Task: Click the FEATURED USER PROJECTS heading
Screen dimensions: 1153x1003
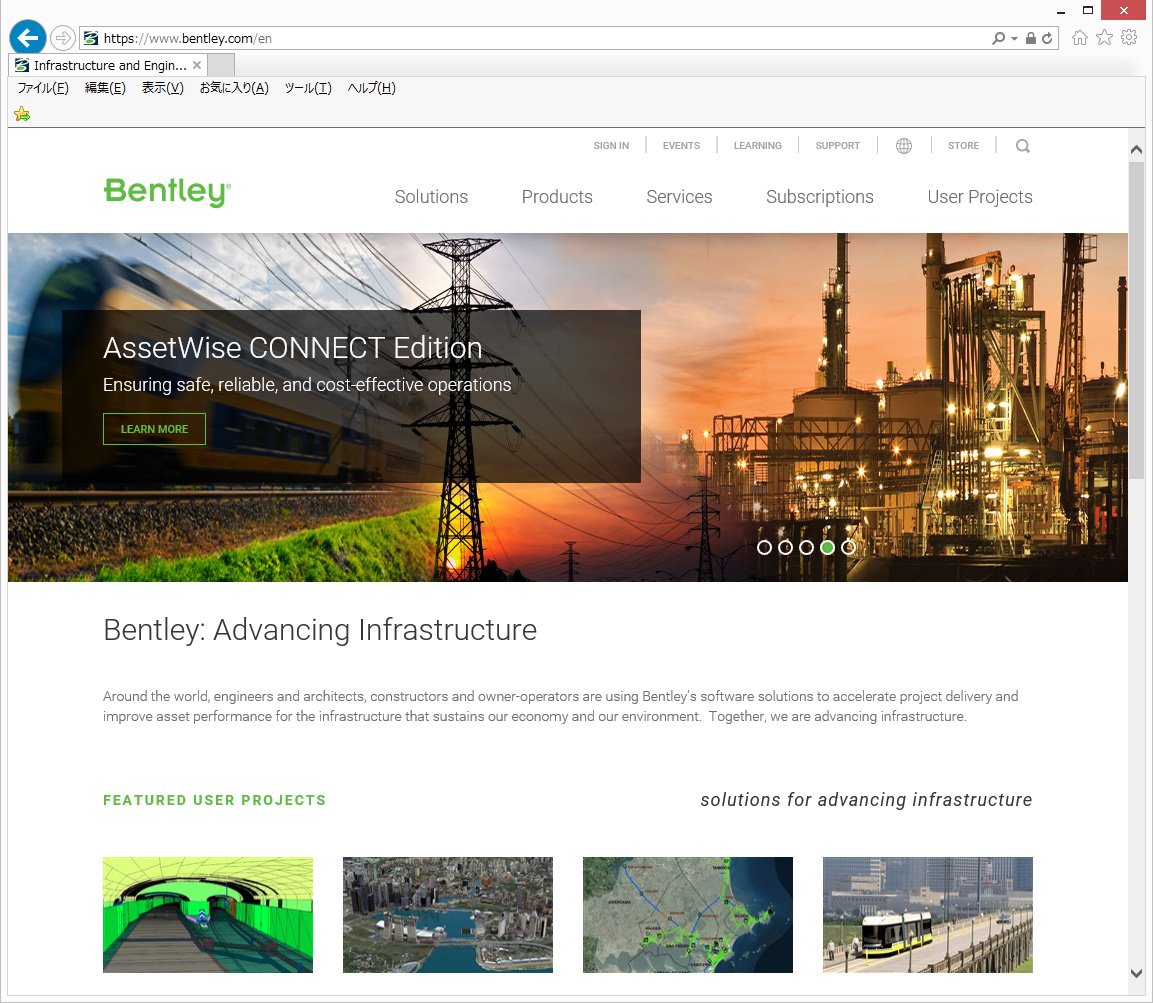Action: point(215,800)
